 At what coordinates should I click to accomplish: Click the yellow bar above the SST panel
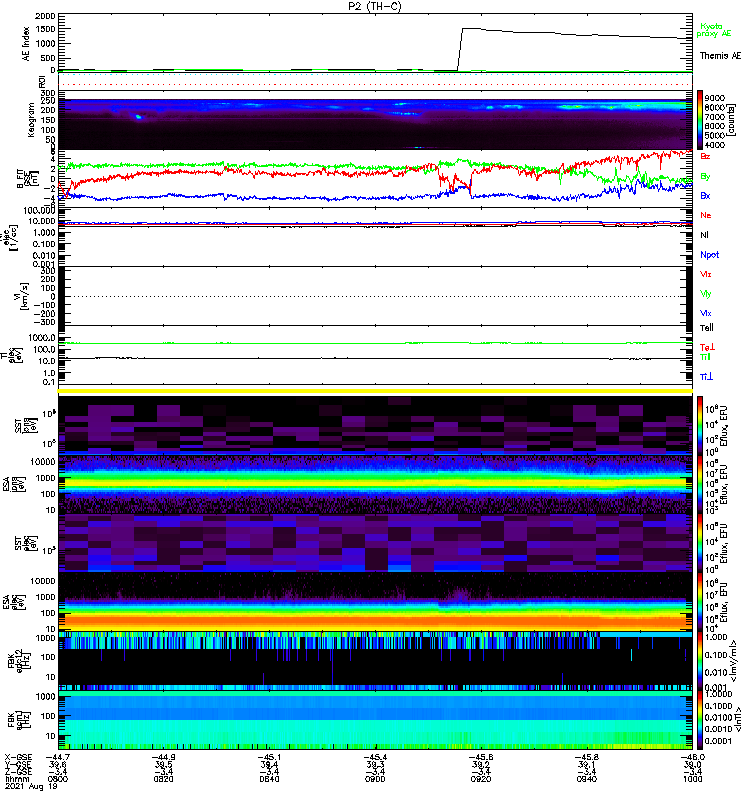coord(375,391)
